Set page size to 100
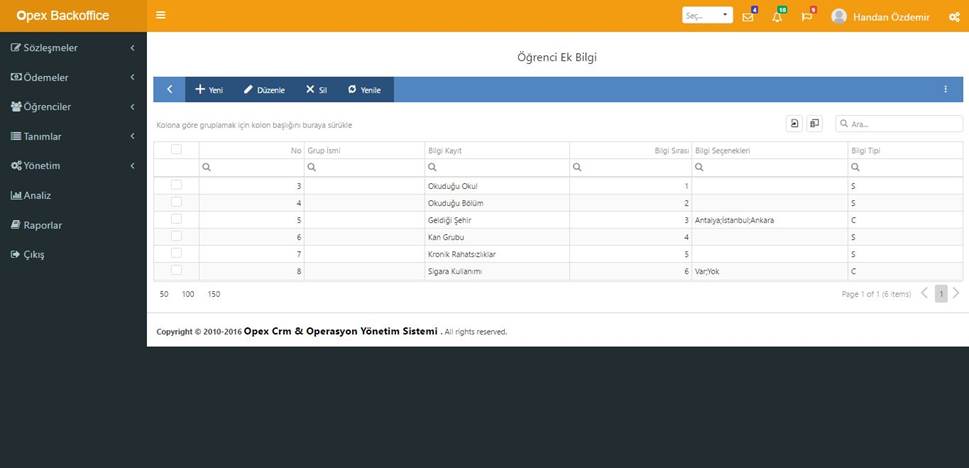This screenshot has width=969, height=468. pyautogui.click(x=188, y=294)
